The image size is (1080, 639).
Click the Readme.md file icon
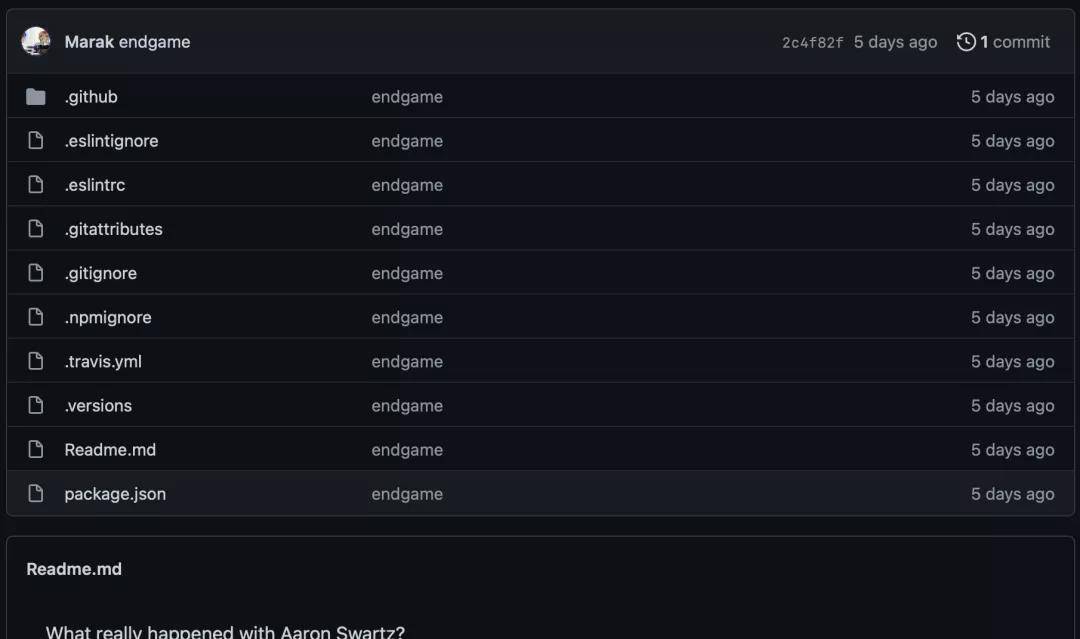point(36,449)
